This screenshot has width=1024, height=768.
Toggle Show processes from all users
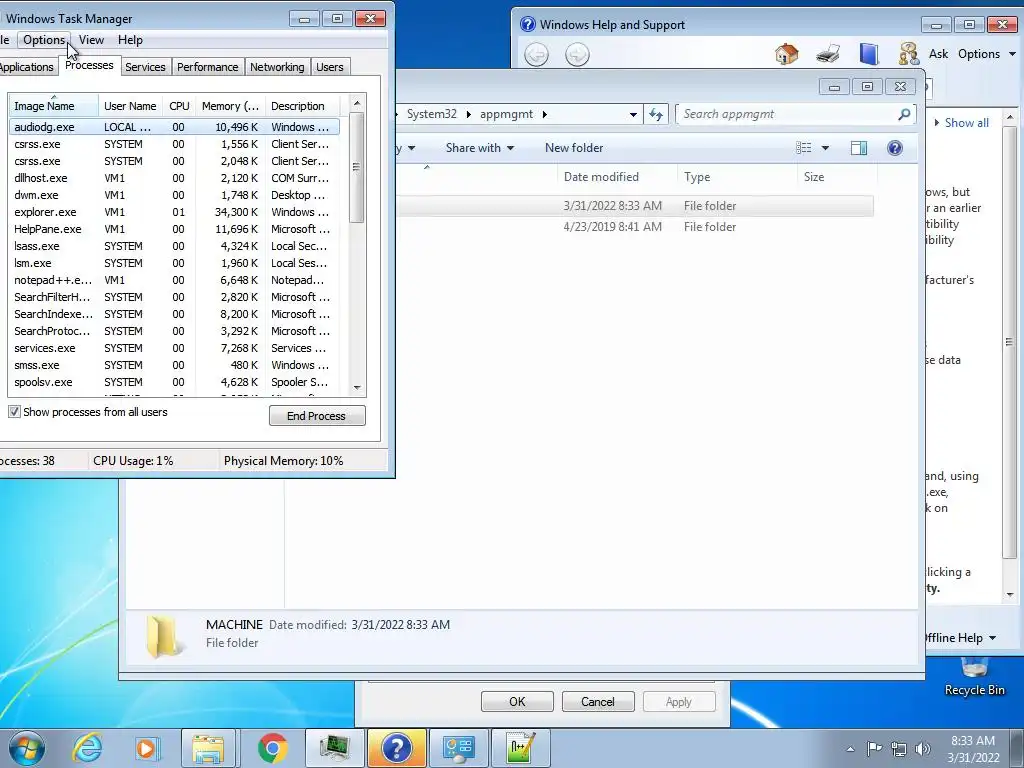pyautogui.click(x=14, y=412)
